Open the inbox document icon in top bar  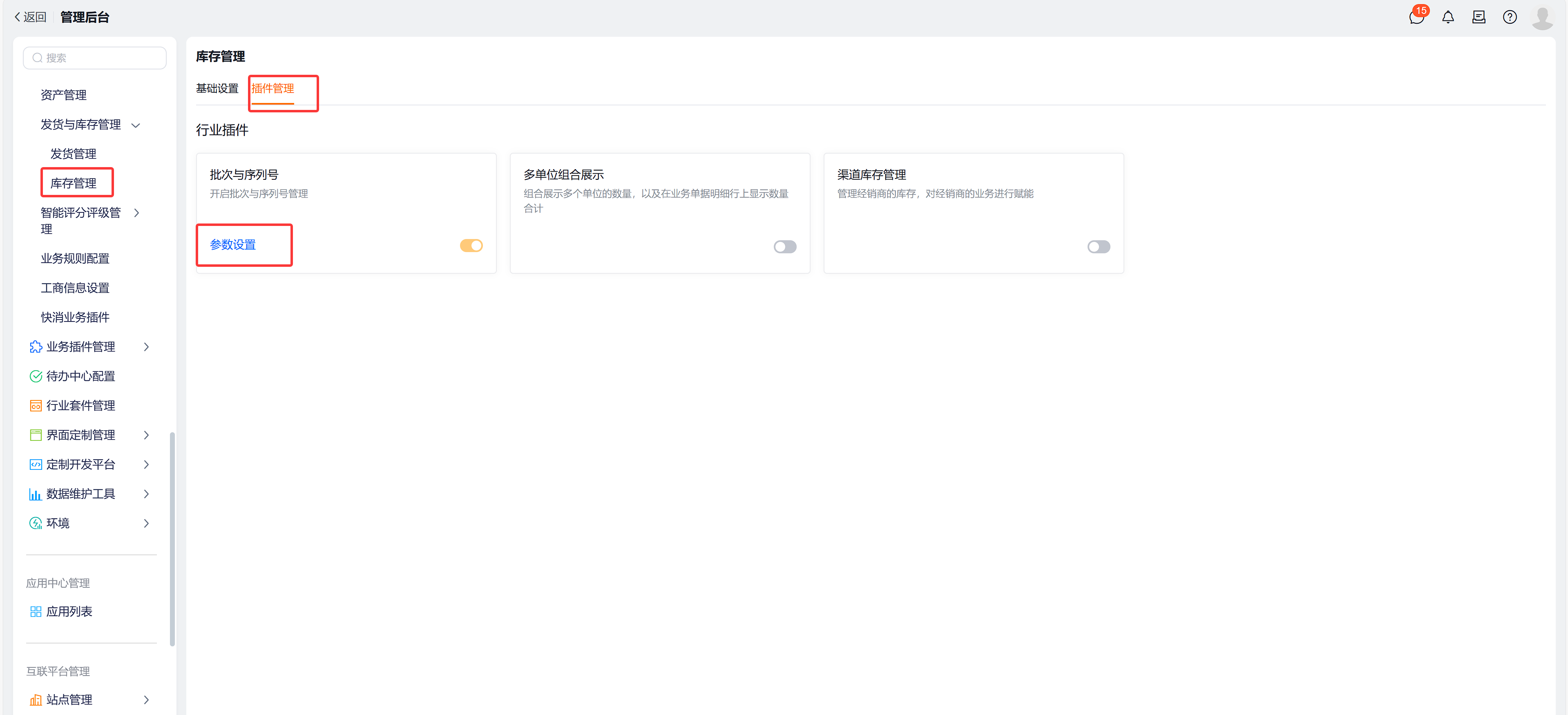click(1479, 17)
